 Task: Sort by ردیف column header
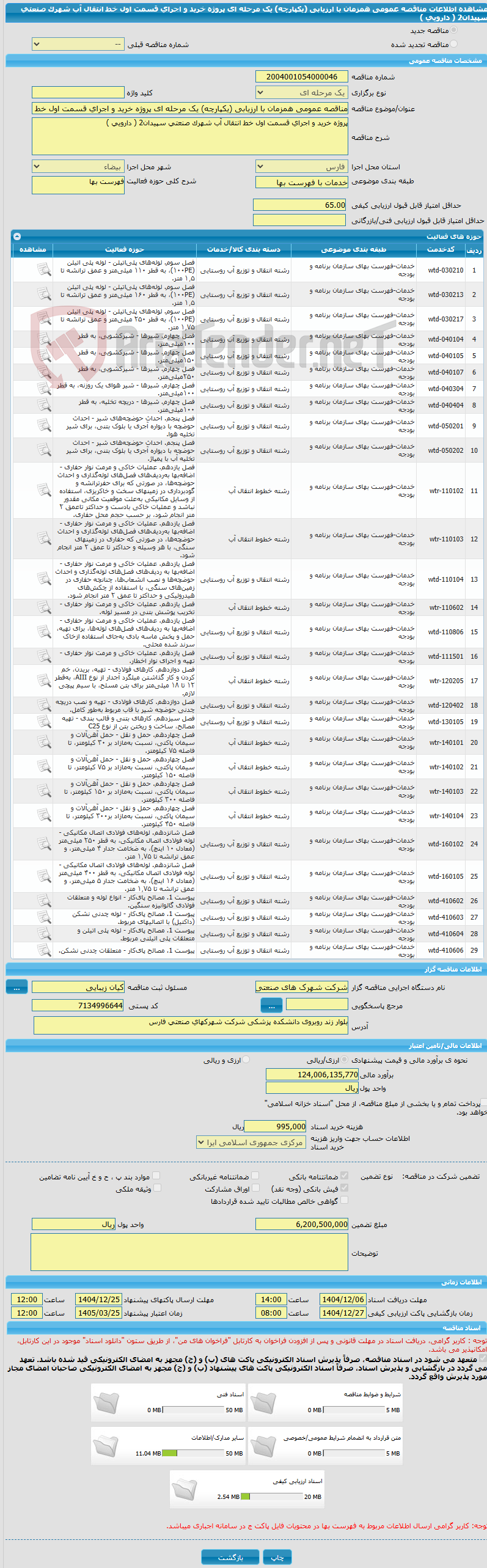(x=474, y=249)
